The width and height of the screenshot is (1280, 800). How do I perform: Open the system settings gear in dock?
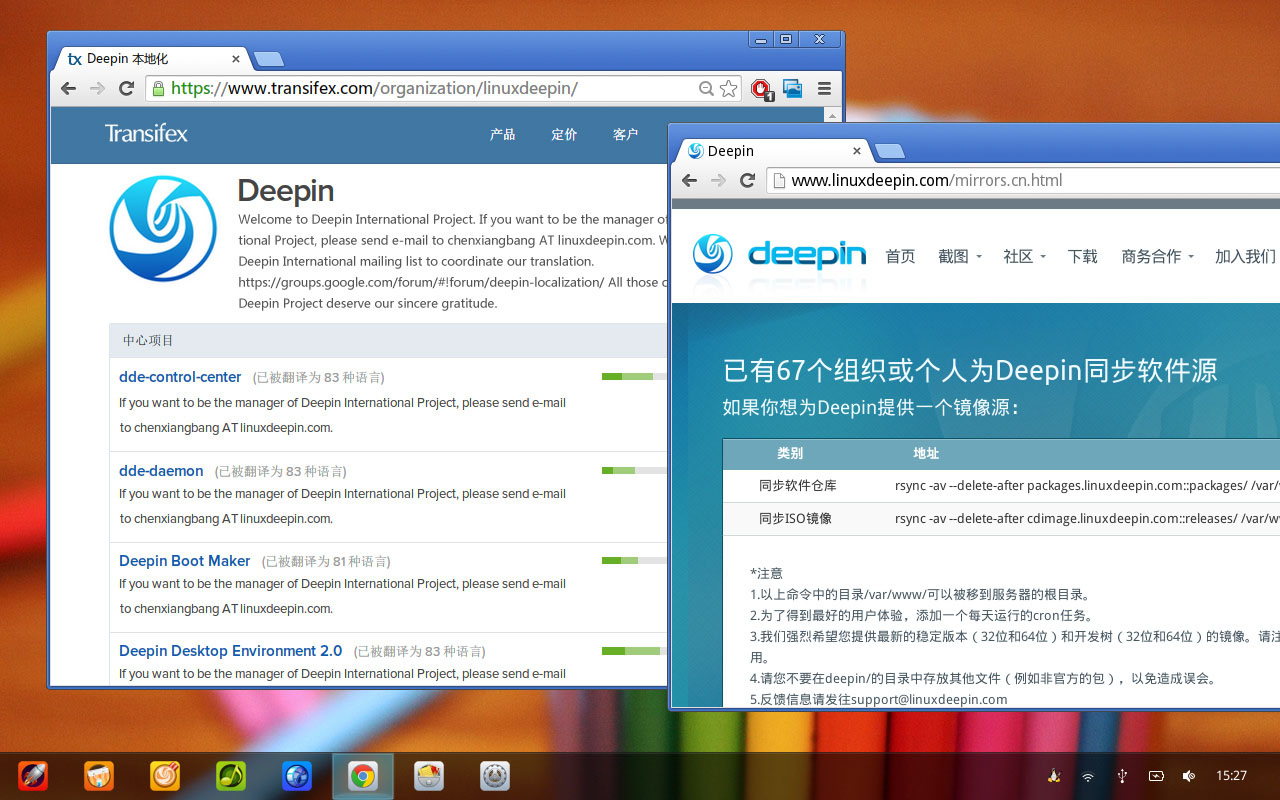495,775
